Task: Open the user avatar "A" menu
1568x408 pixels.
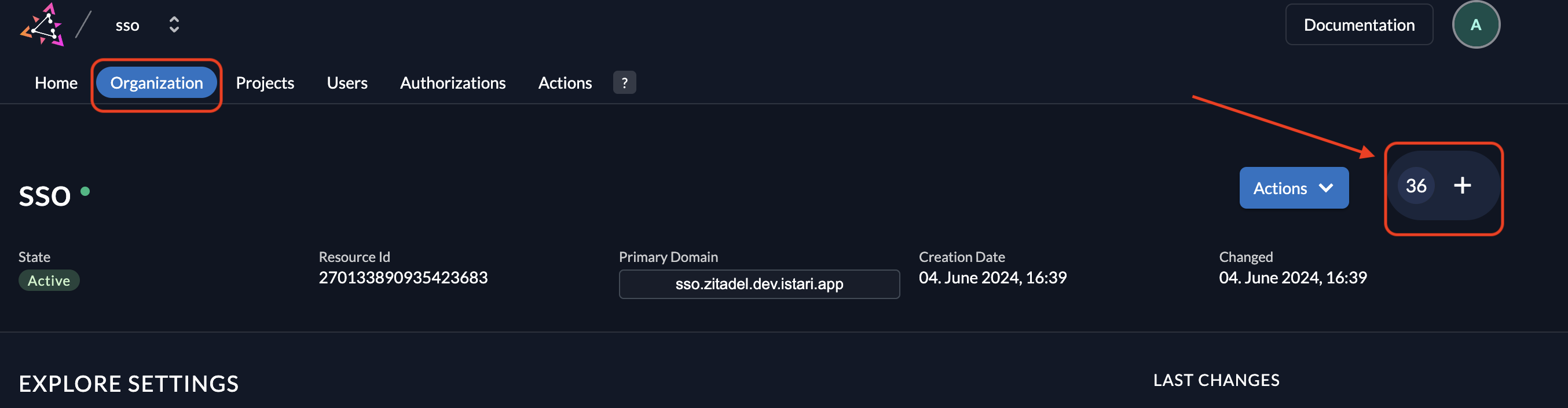Action: (x=1475, y=25)
